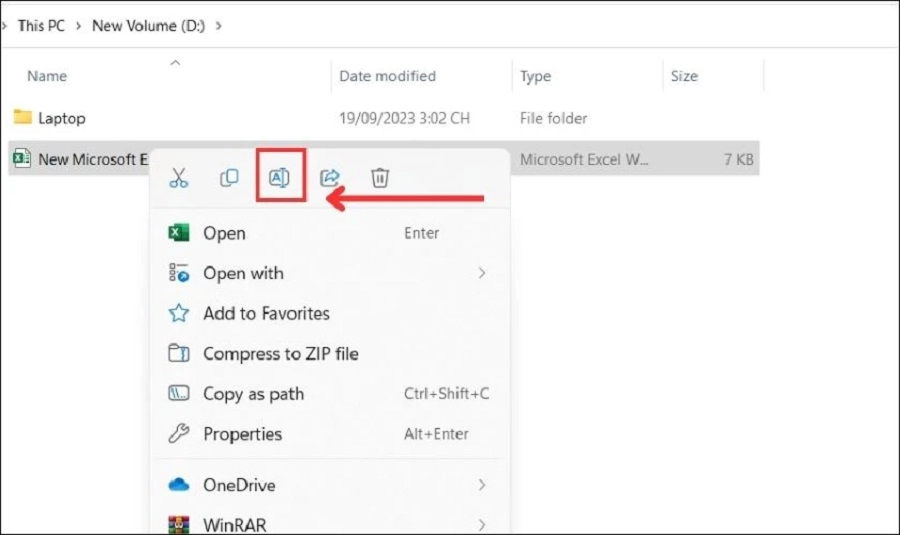Select Open from the context menu
900x535 pixels.
pyautogui.click(x=329, y=233)
